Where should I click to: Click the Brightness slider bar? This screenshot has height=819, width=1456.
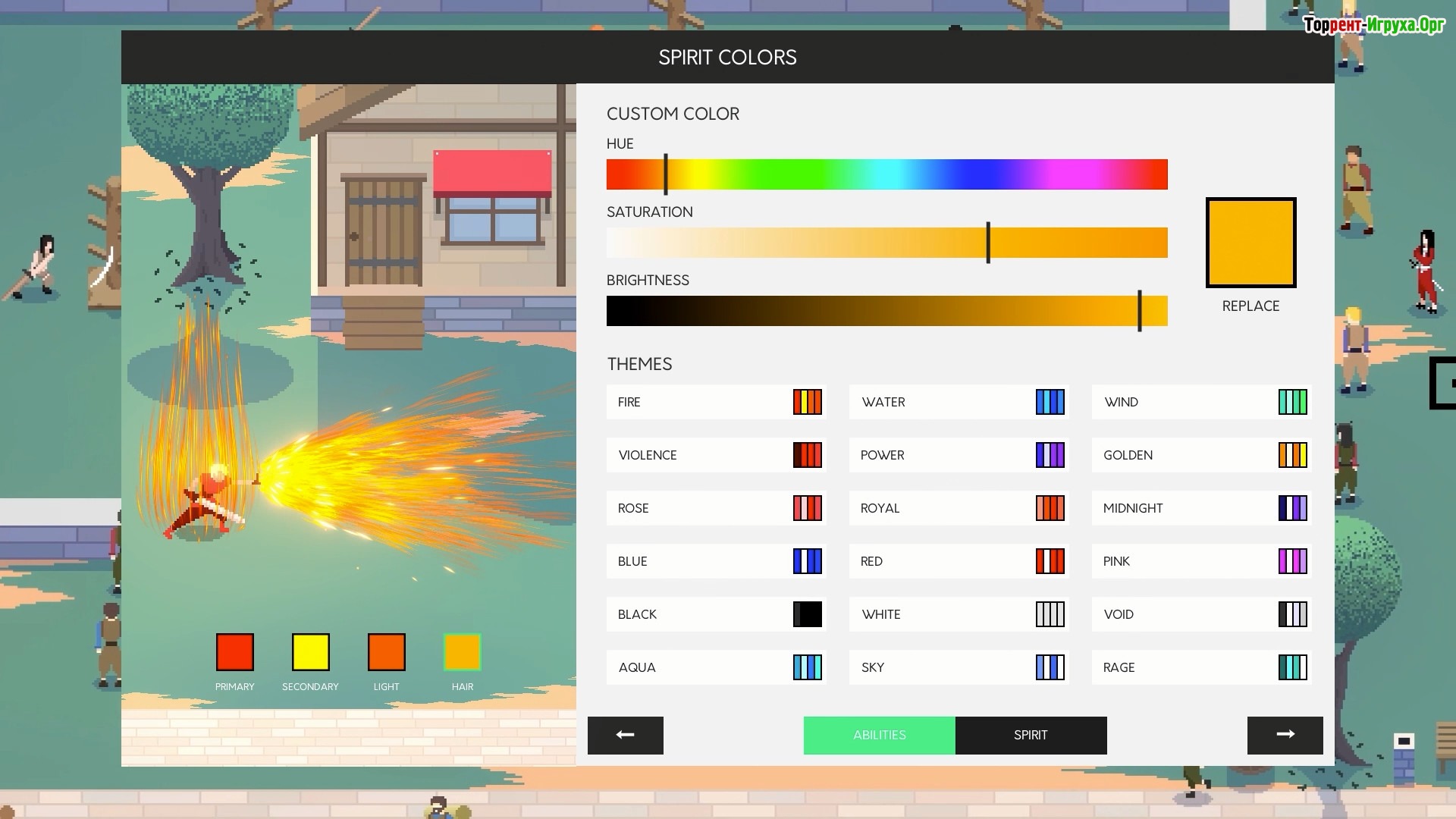[x=886, y=311]
